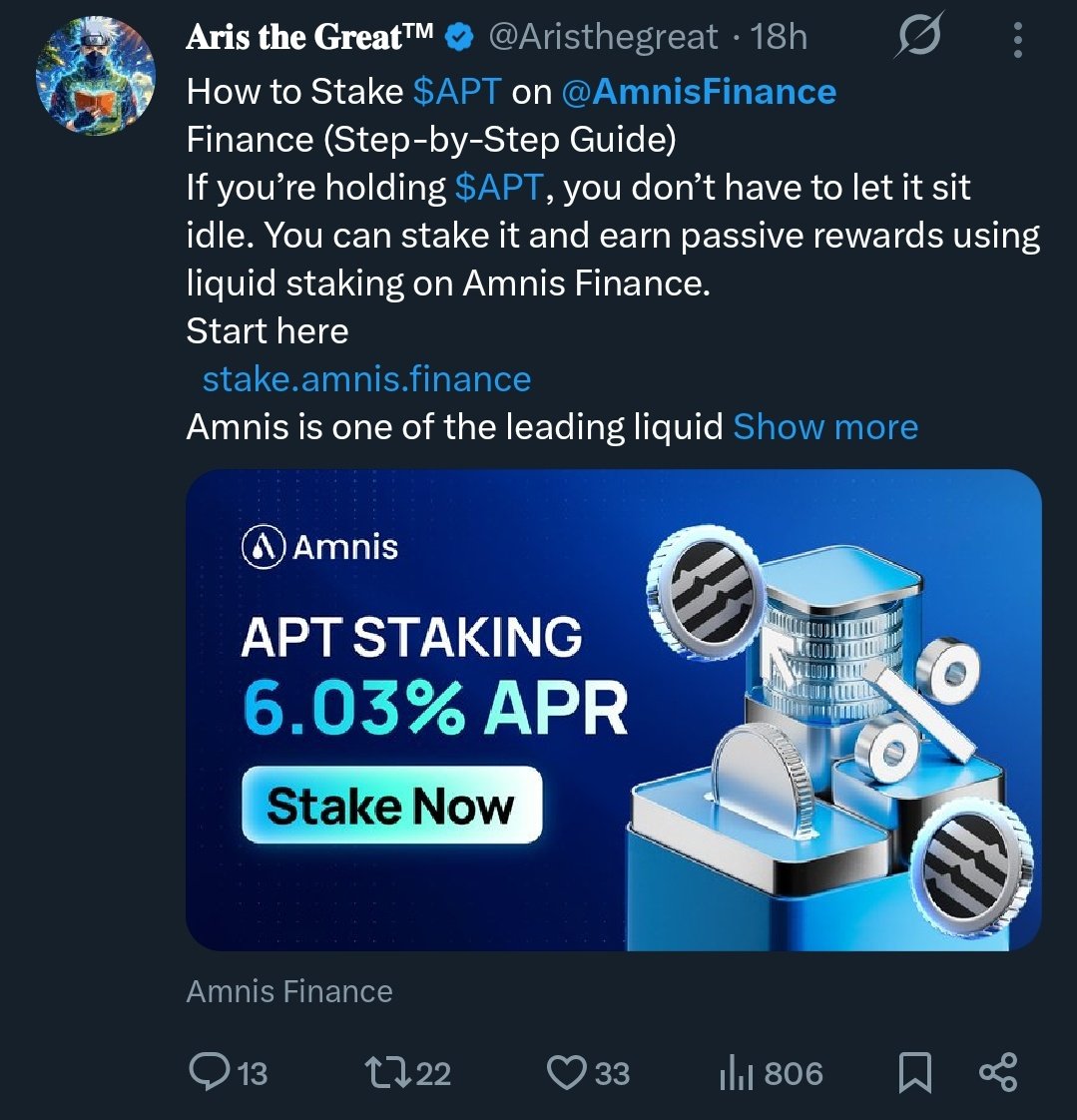Tap the Amnis Finance card caption

point(289,991)
